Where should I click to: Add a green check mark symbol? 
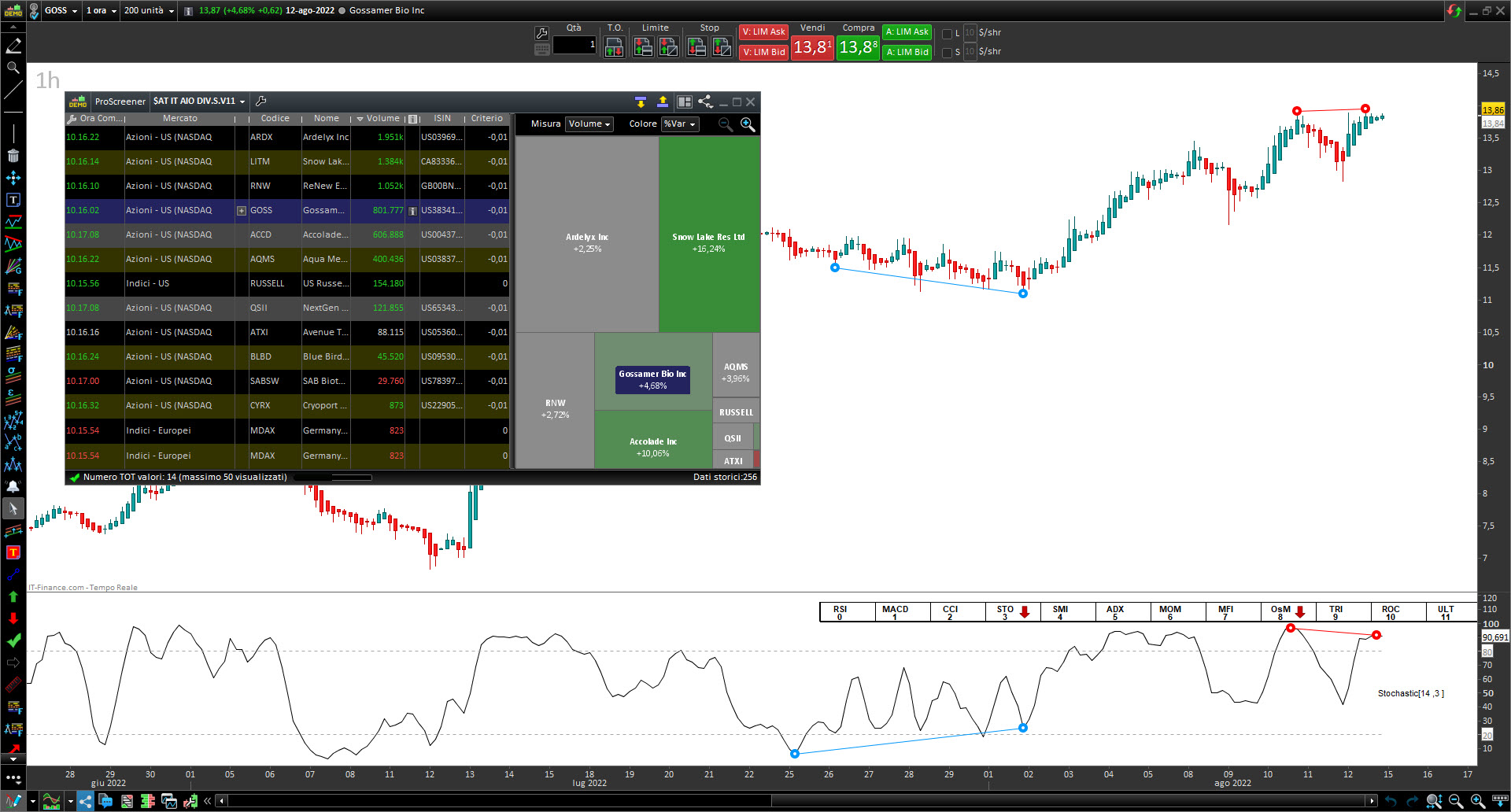click(13, 640)
